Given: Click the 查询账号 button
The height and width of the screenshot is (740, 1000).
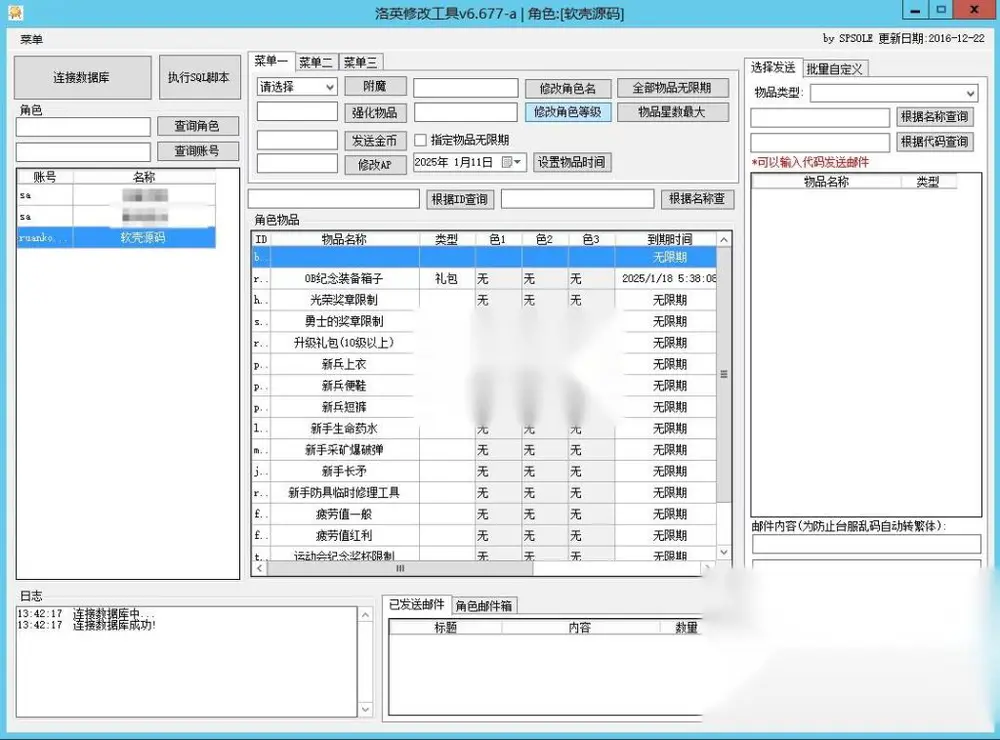Looking at the screenshot, I should (x=198, y=151).
